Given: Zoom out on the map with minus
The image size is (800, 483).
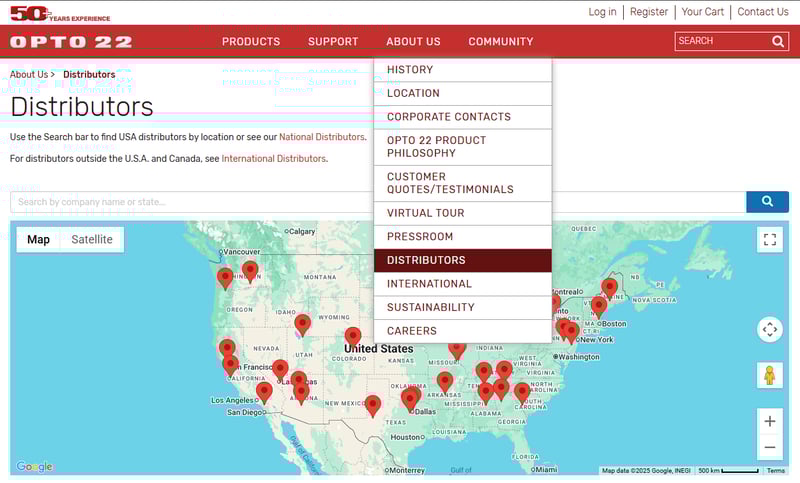Looking at the screenshot, I should tap(769, 447).
